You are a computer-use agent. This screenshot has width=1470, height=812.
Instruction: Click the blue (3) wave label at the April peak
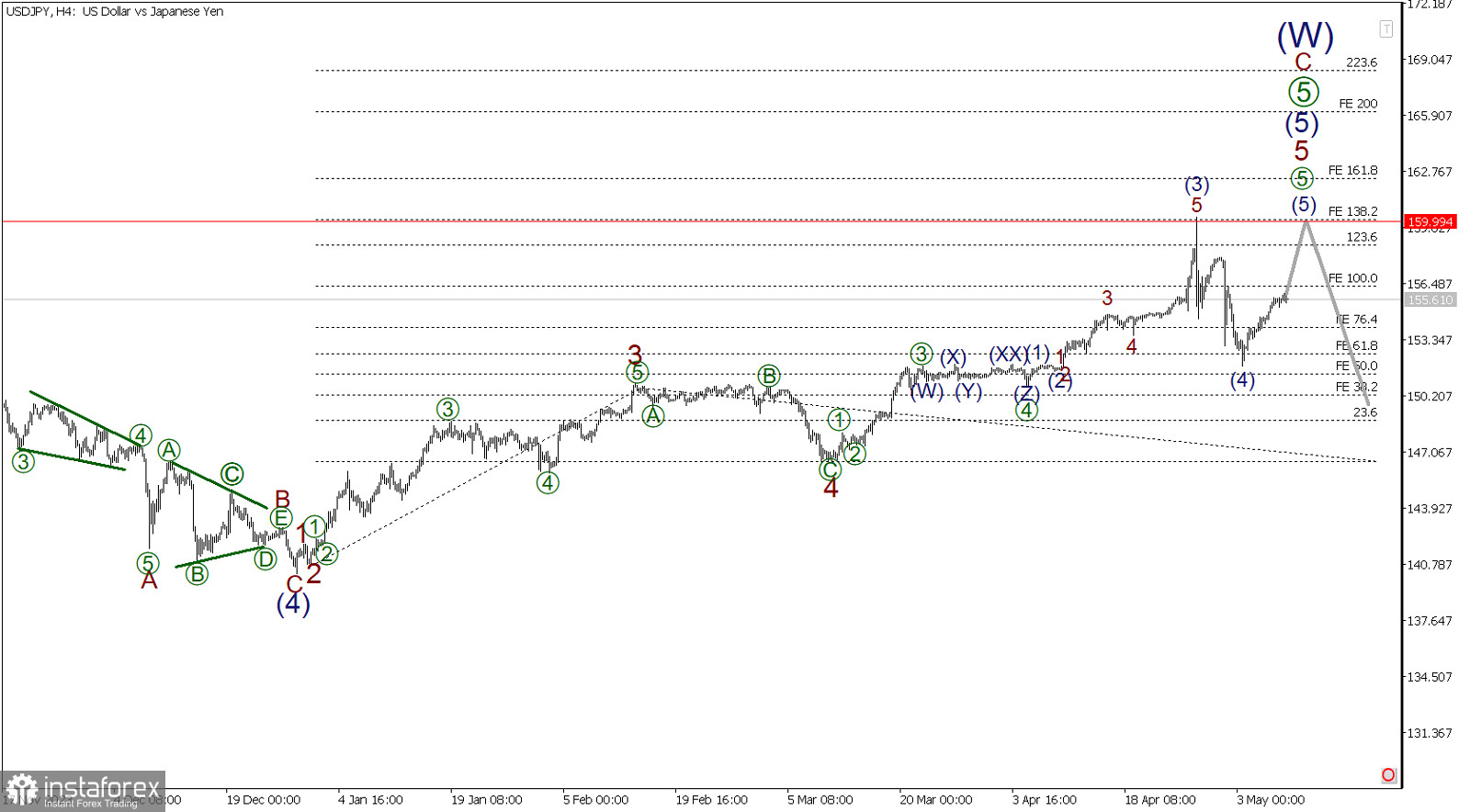point(1196,186)
